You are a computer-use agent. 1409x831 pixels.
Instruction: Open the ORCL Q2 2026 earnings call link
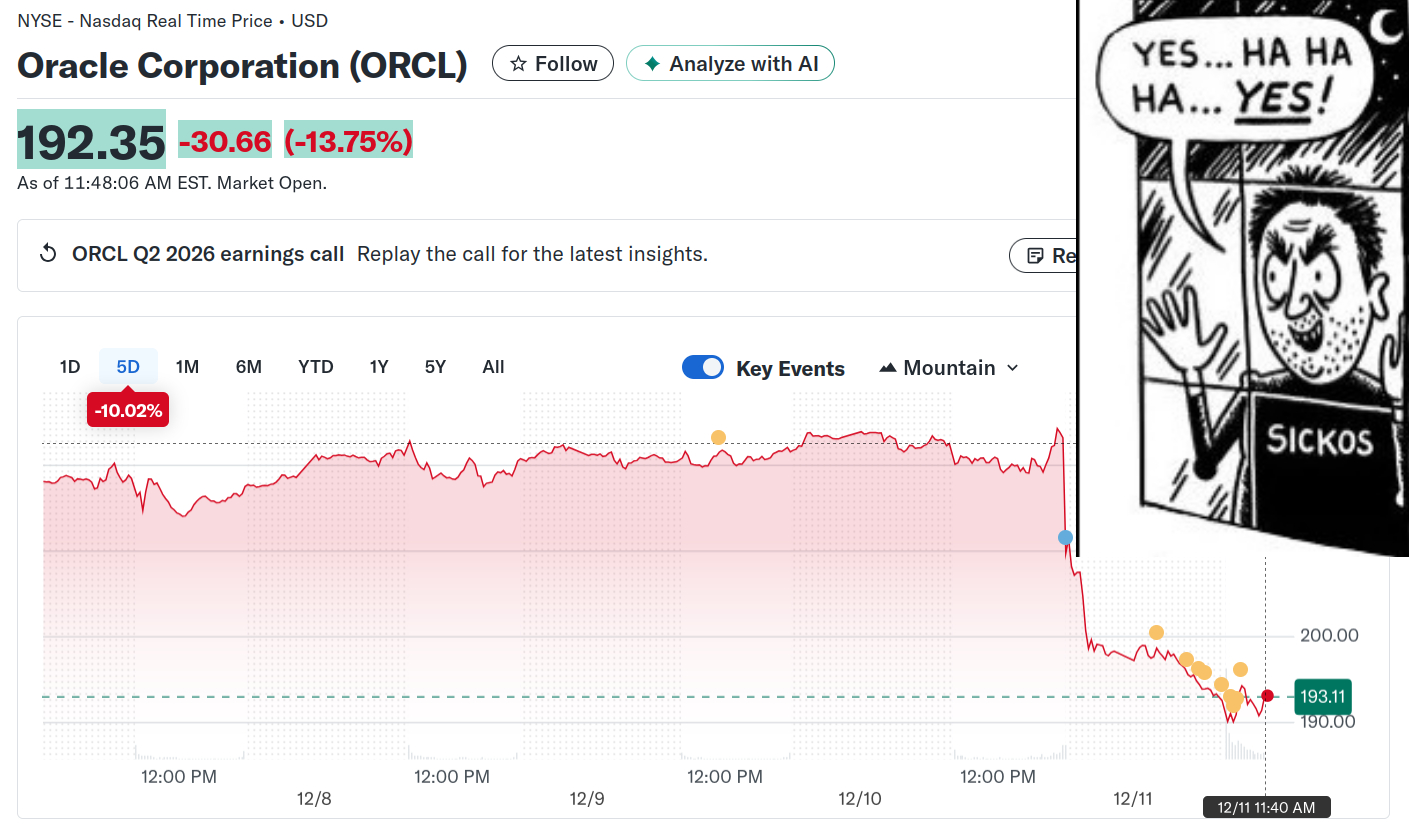click(x=208, y=254)
